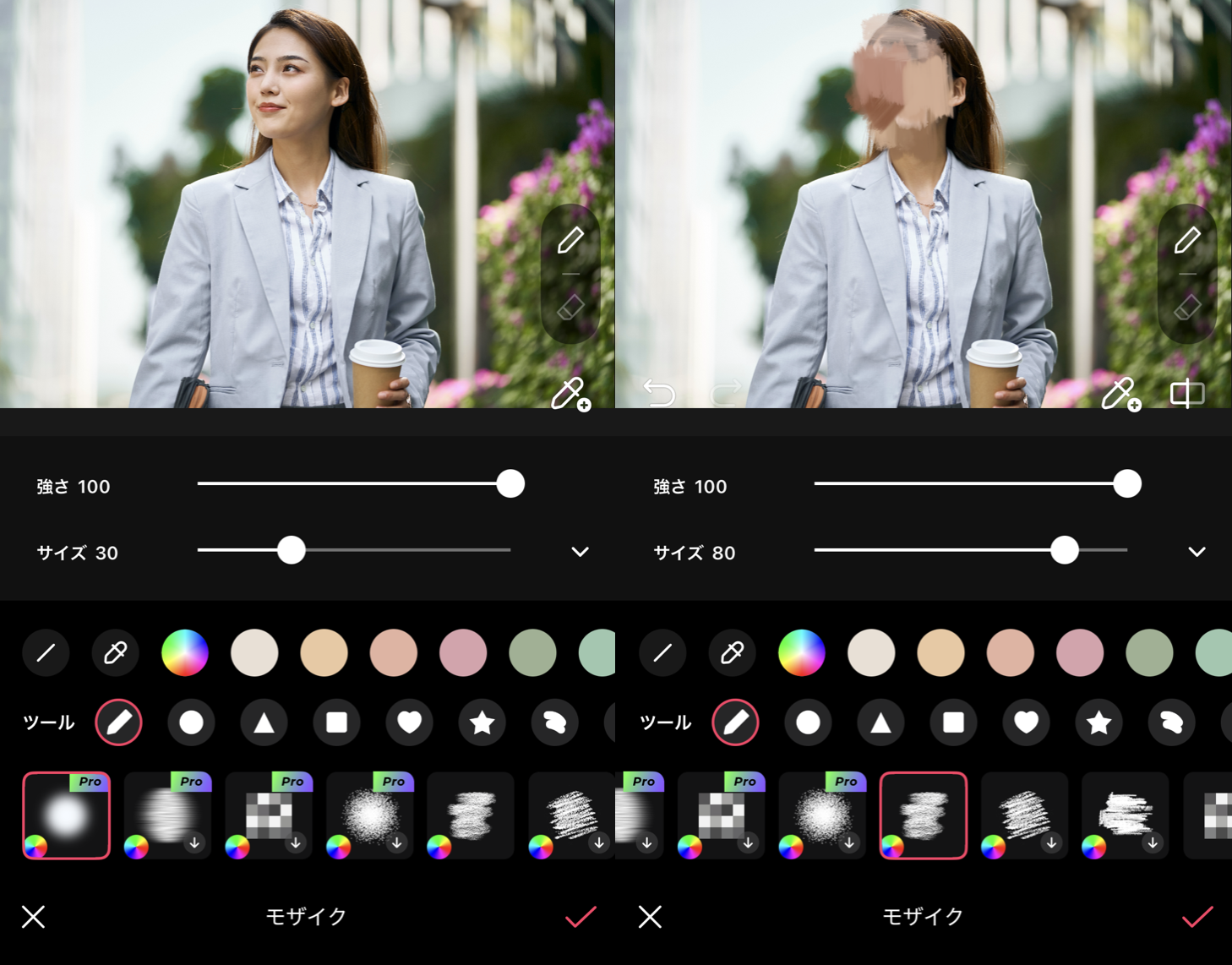Image resolution: width=1232 pixels, height=965 pixels.
Task: Collapse the right panel's slider section with chevron
Action: [1197, 552]
